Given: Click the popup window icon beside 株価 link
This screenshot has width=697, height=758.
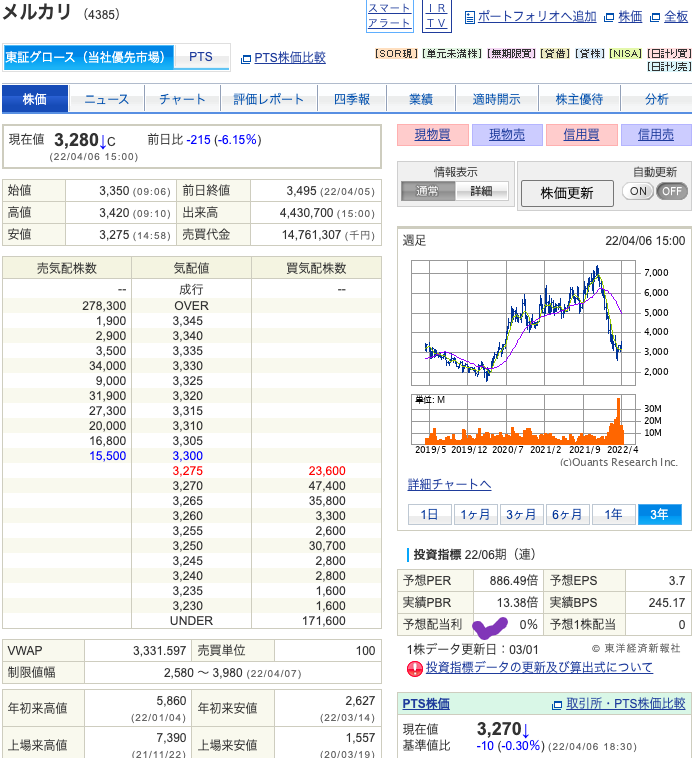Looking at the screenshot, I should (609, 18).
